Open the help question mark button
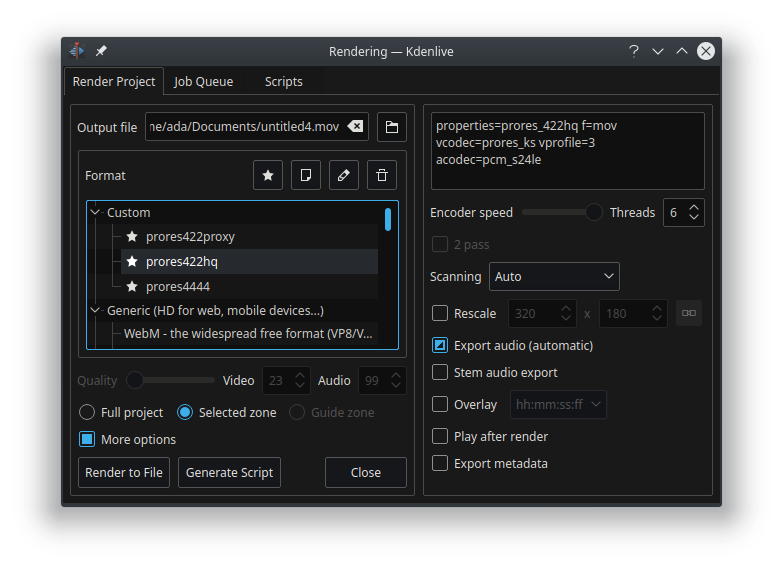 [634, 51]
